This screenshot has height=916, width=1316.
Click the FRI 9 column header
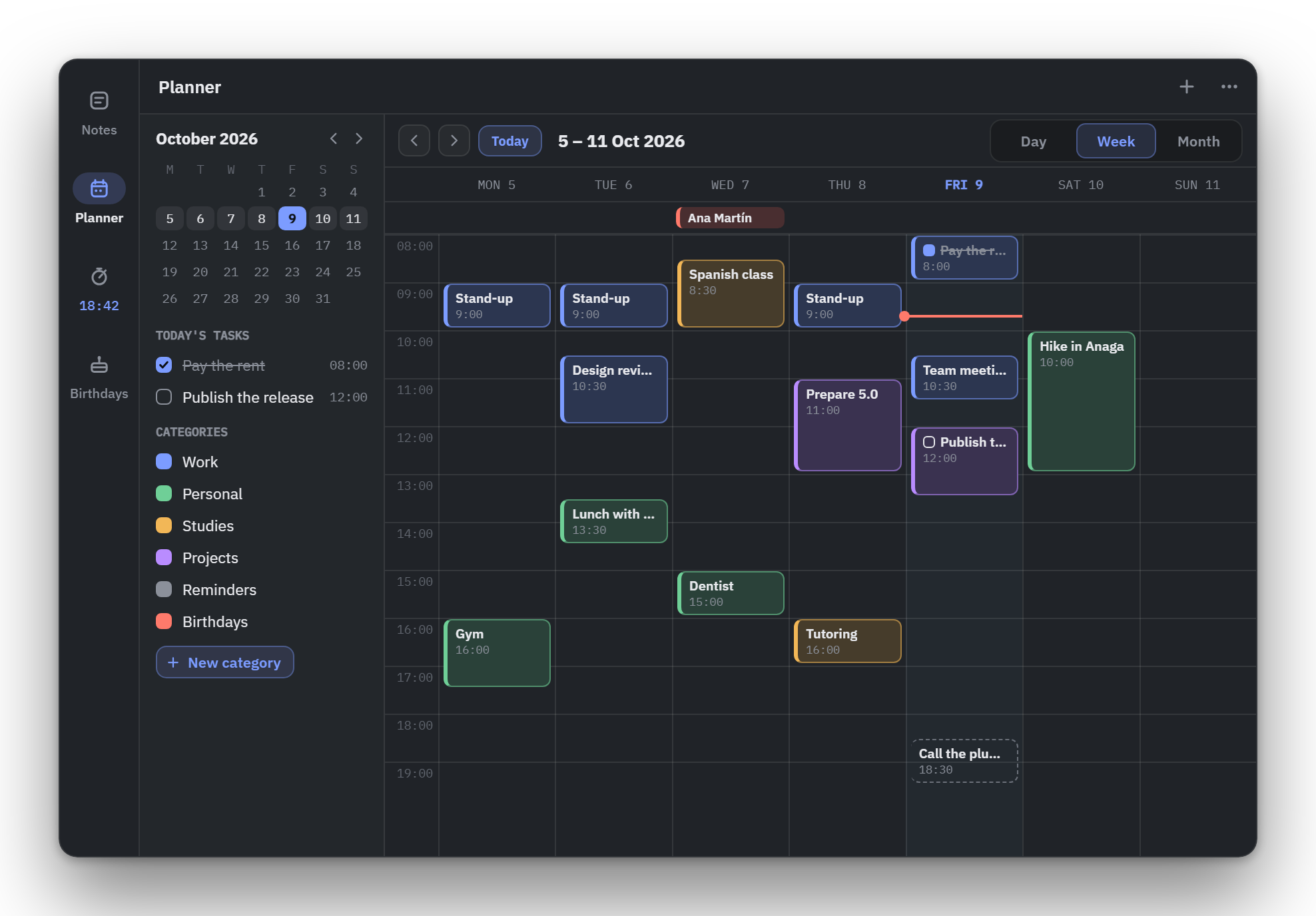click(x=964, y=185)
